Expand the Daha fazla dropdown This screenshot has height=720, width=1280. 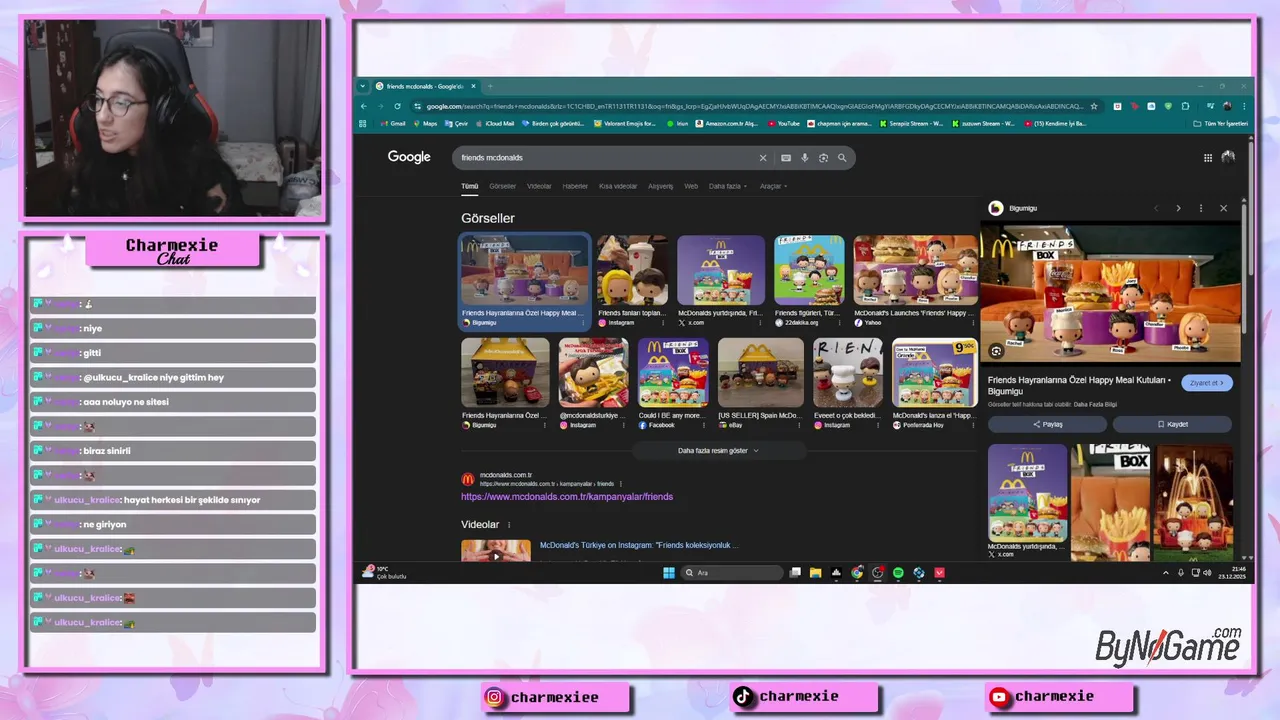pyautogui.click(x=727, y=186)
